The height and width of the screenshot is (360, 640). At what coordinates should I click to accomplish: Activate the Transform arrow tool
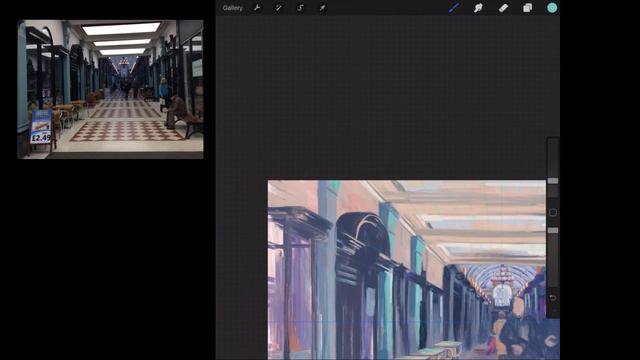tap(322, 8)
